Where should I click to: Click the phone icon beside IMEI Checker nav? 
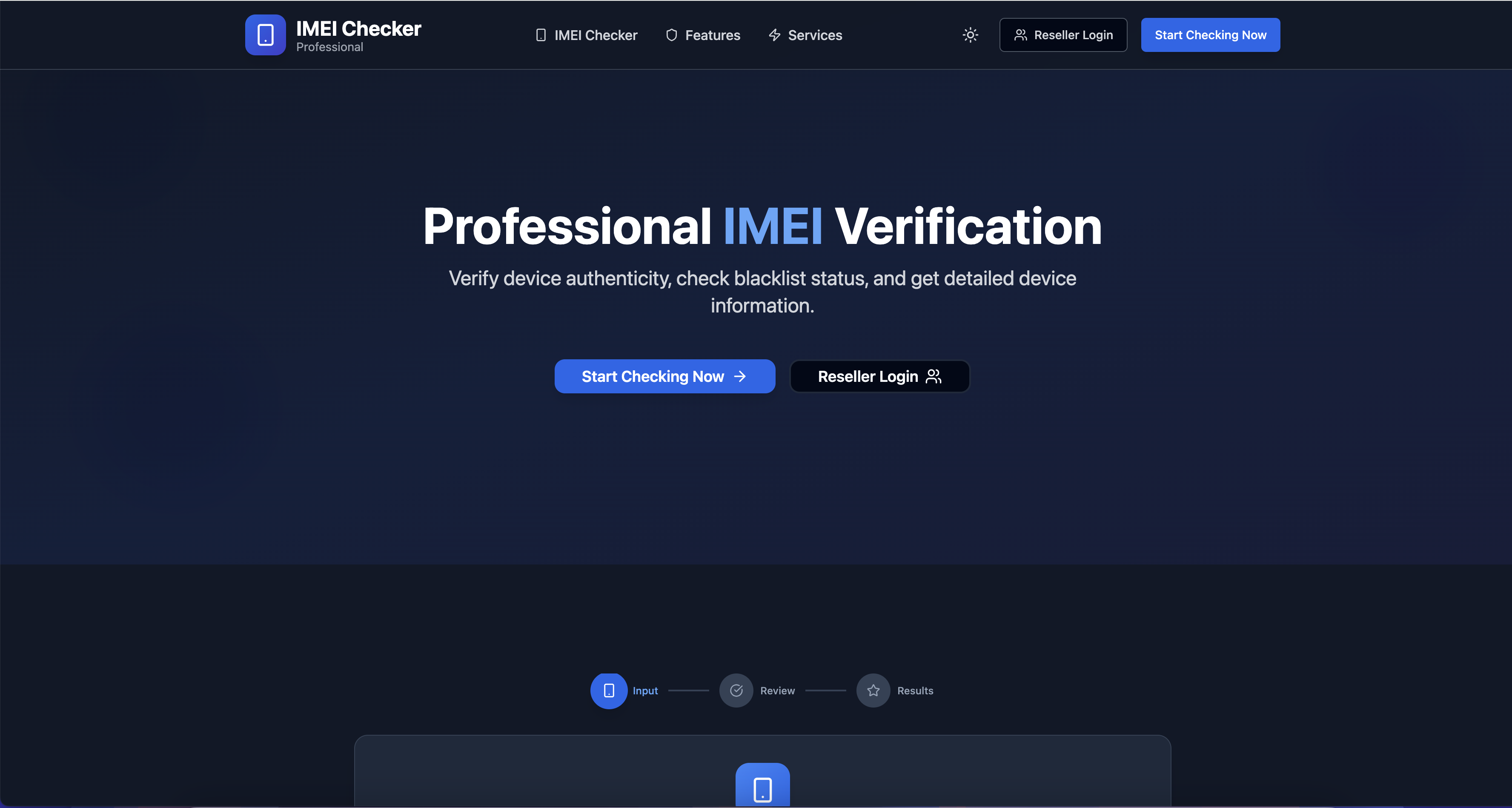pyautogui.click(x=541, y=35)
